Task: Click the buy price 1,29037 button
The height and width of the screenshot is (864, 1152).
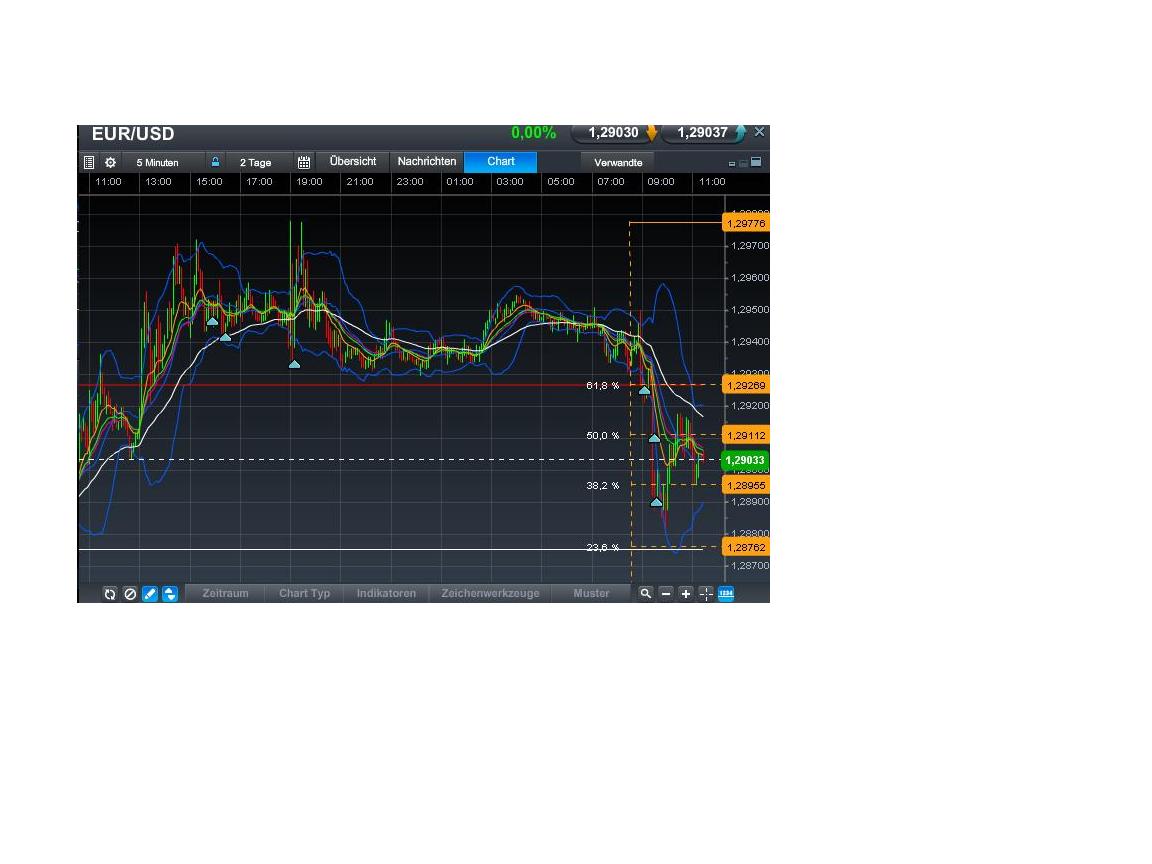Action: 704,133
